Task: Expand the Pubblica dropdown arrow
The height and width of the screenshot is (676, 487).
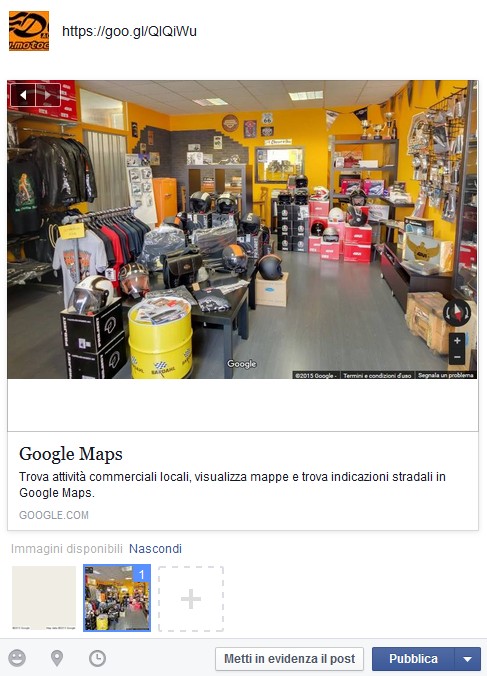Action: [x=467, y=659]
